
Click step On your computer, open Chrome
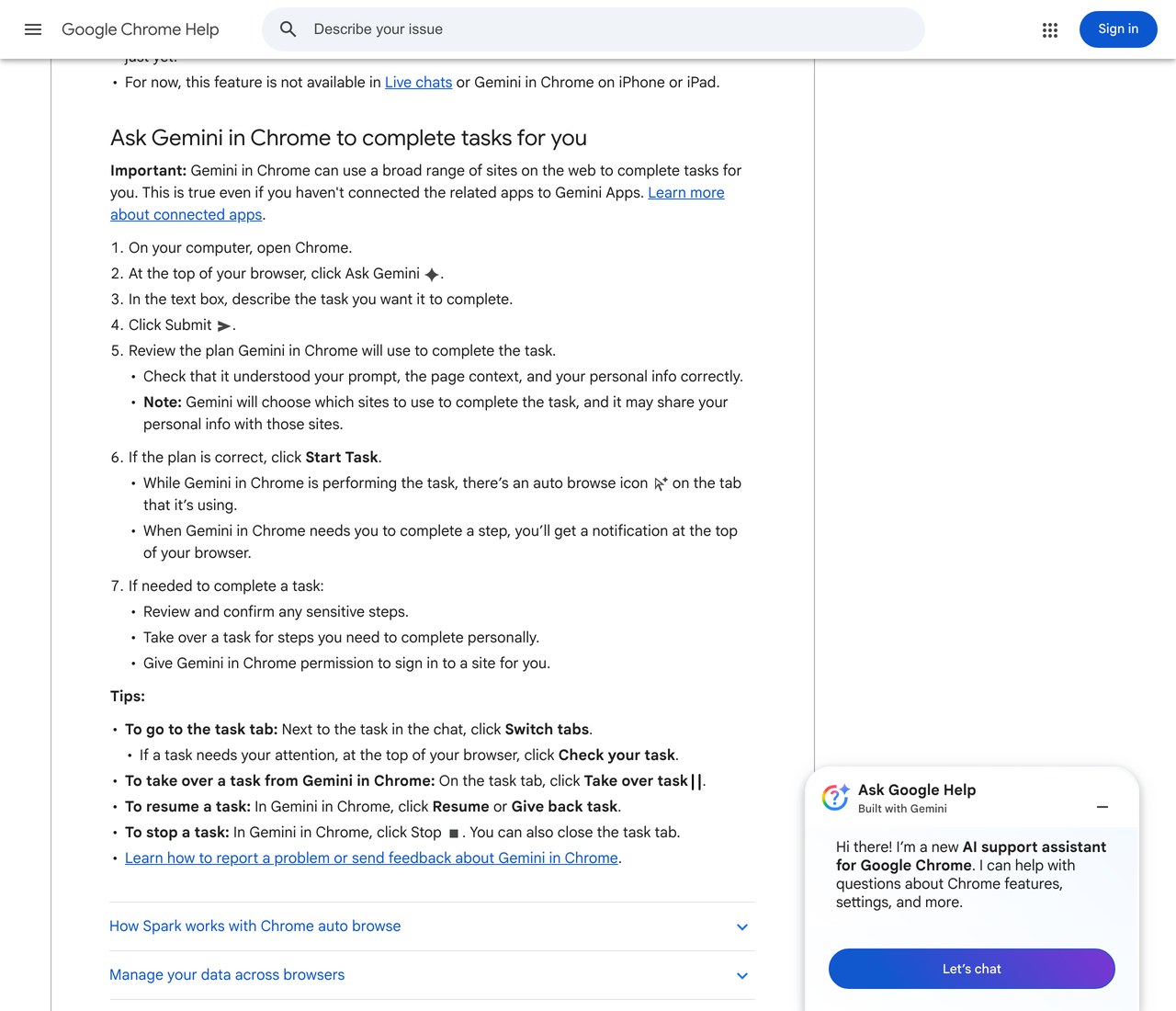point(240,248)
